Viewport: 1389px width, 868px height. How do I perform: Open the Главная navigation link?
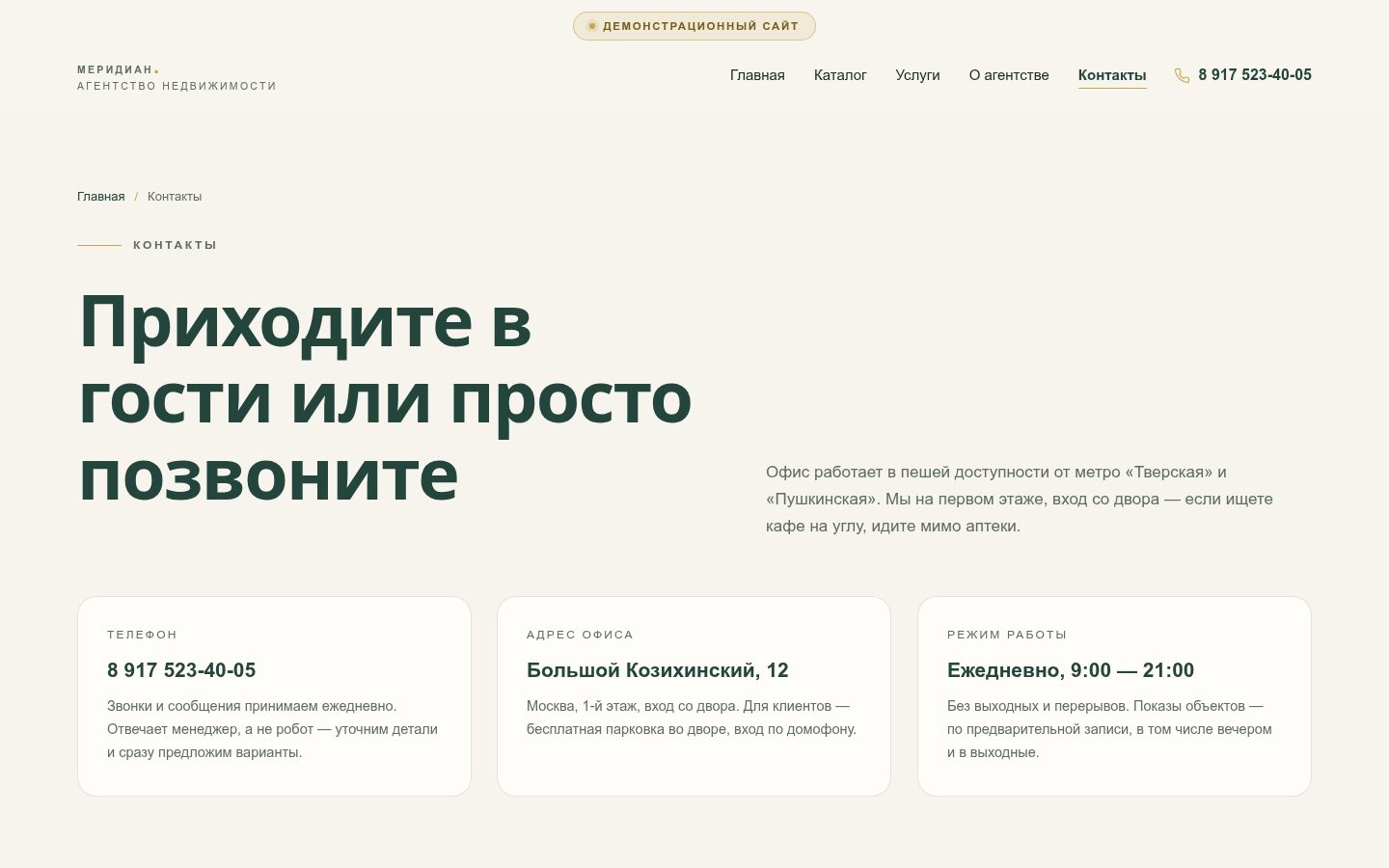click(x=757, y=75)
